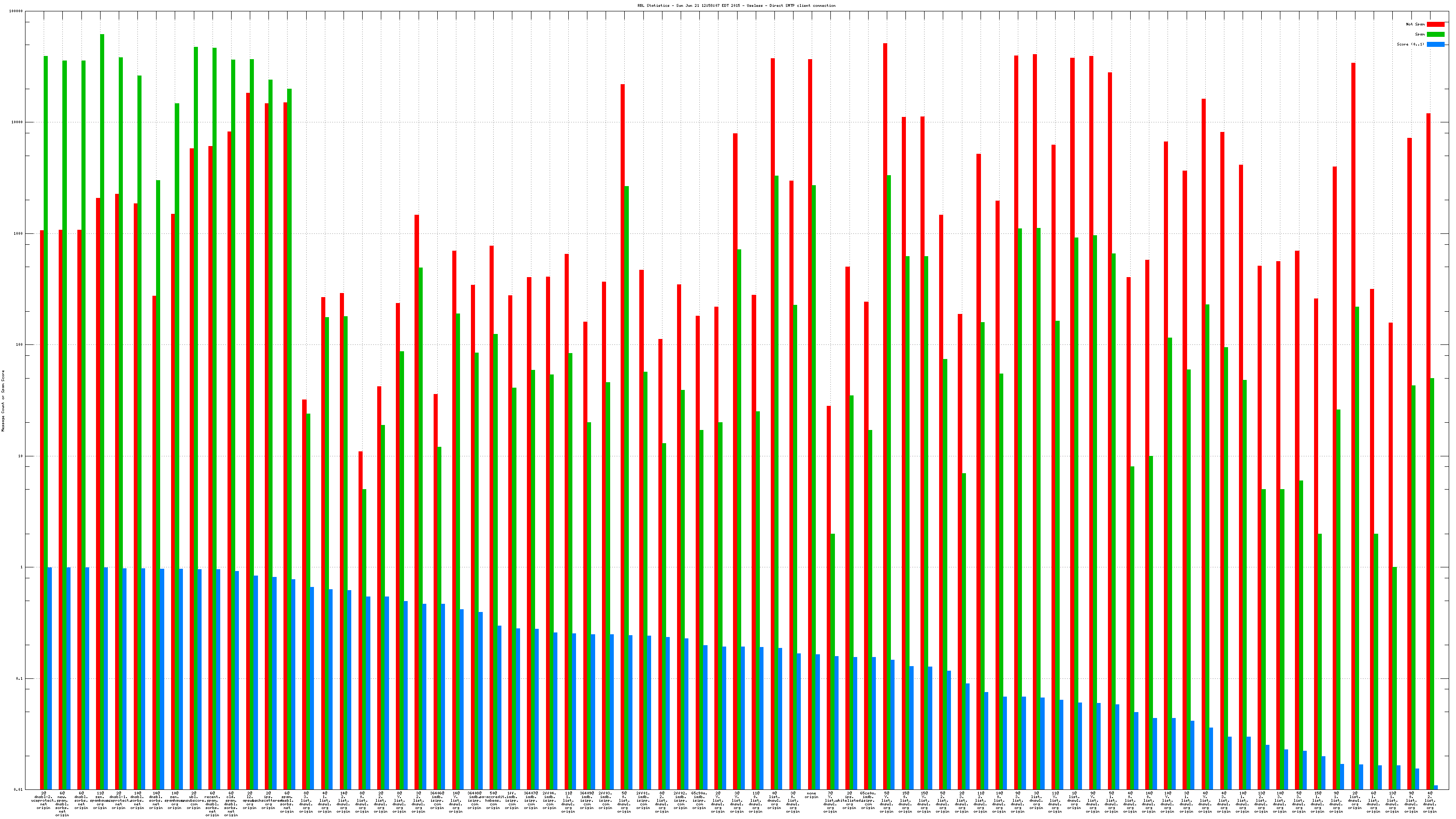Click the green Spam legend swatch
The width and height of the screenshot is (1456, 819).
1435,35
